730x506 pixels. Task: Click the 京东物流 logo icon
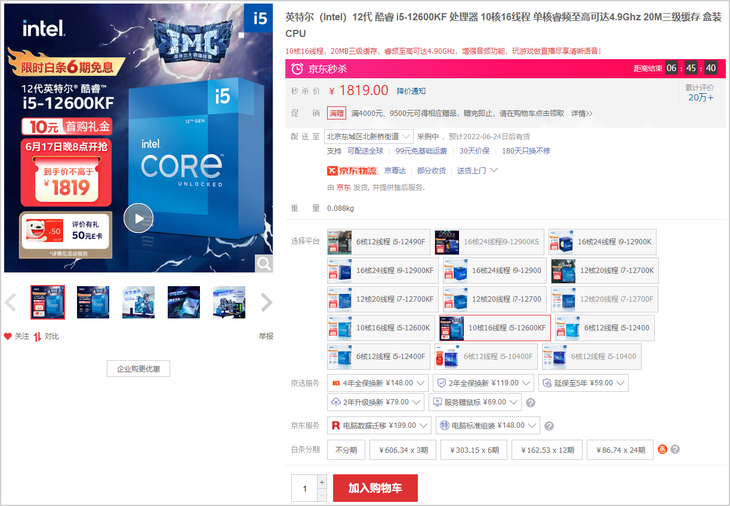tap(352, 171)
